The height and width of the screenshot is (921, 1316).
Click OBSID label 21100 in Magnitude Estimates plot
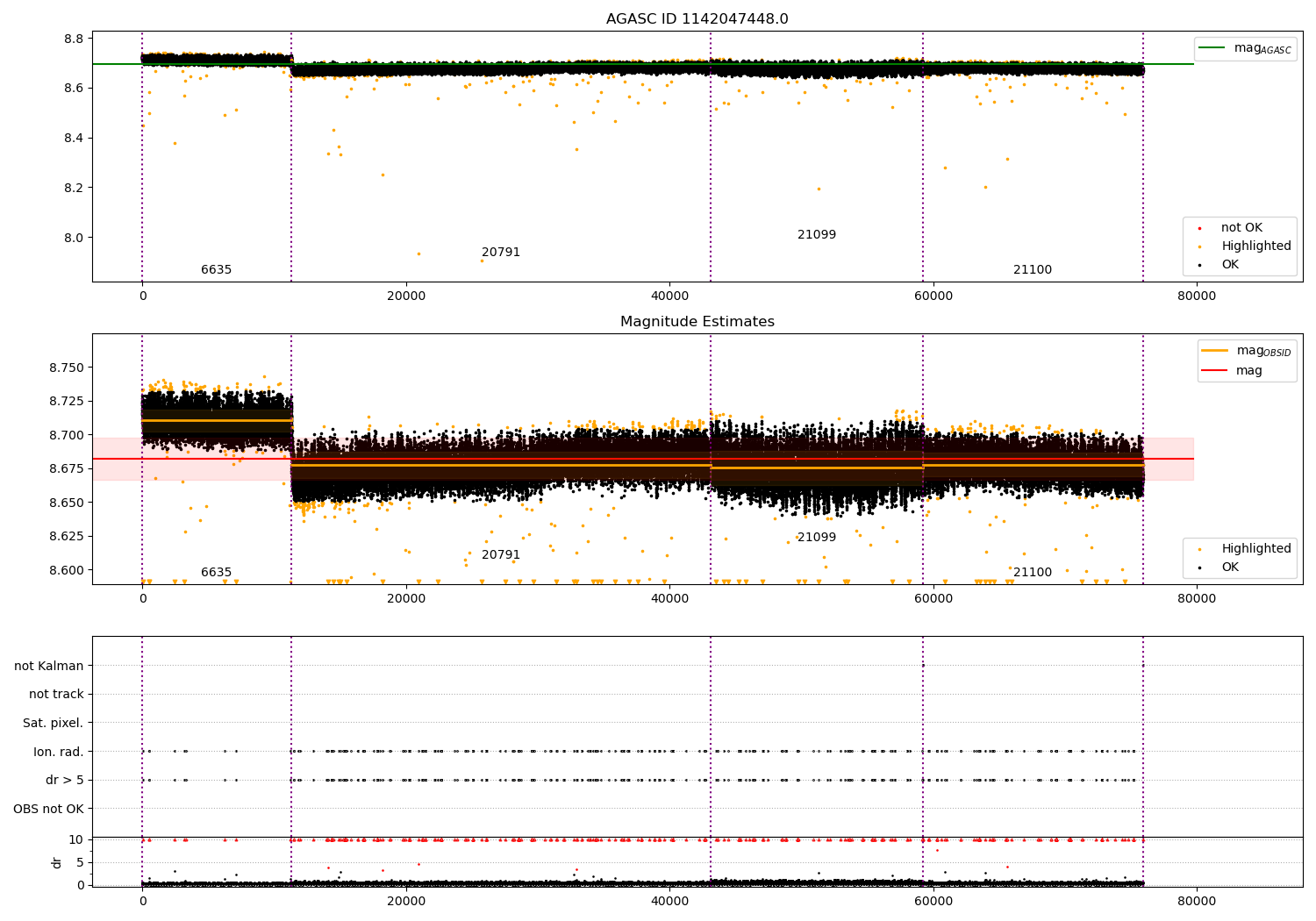[1033, 573]
